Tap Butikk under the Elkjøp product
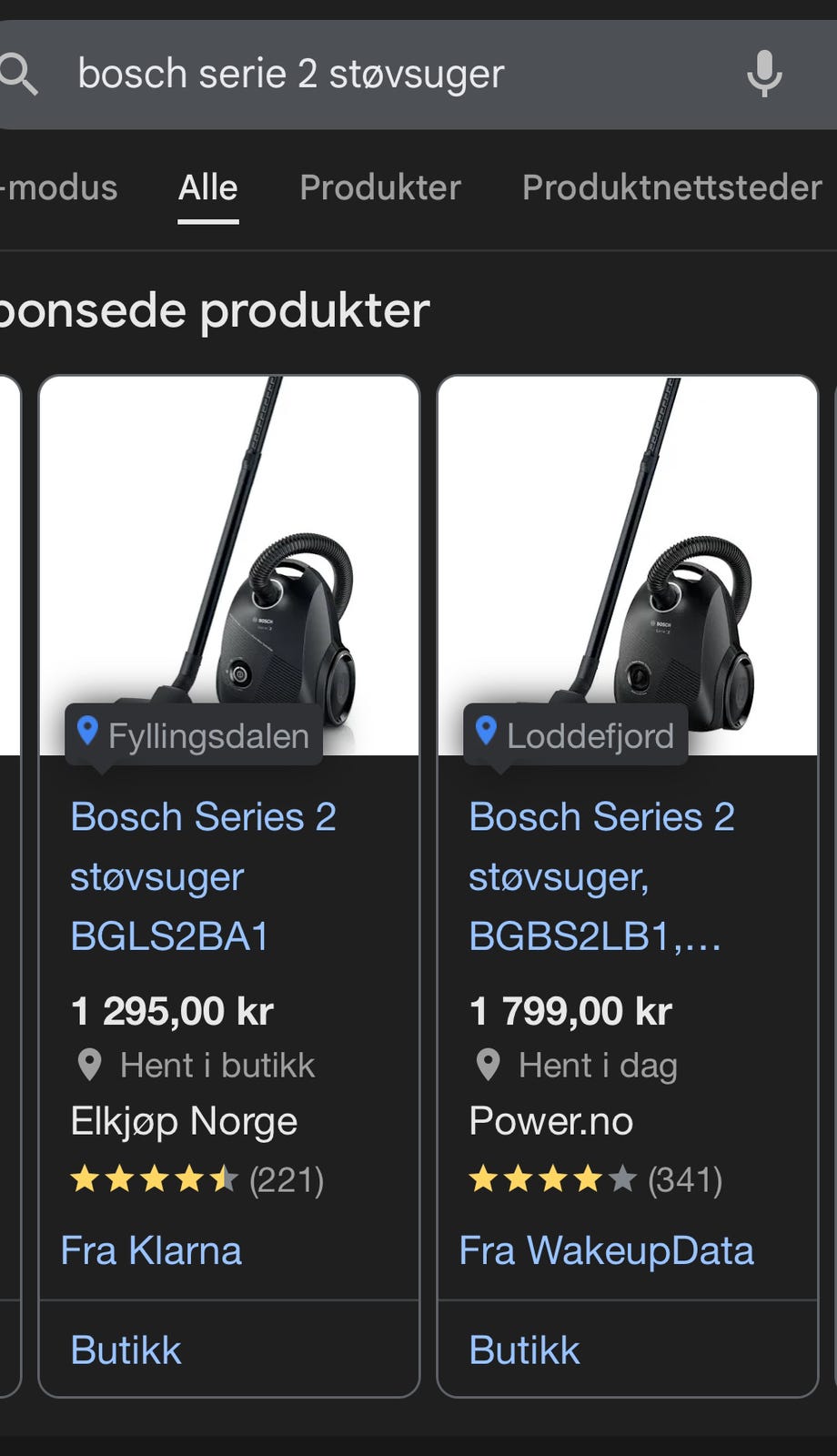This screenshot has height=1456, width=837. tap(126, 1350)
